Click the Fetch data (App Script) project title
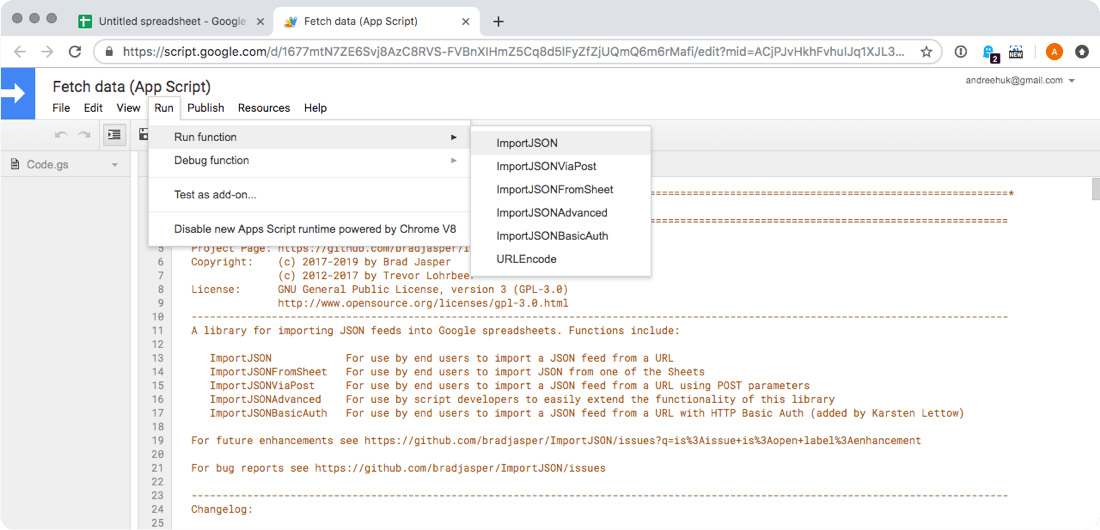 click(131, 87)
